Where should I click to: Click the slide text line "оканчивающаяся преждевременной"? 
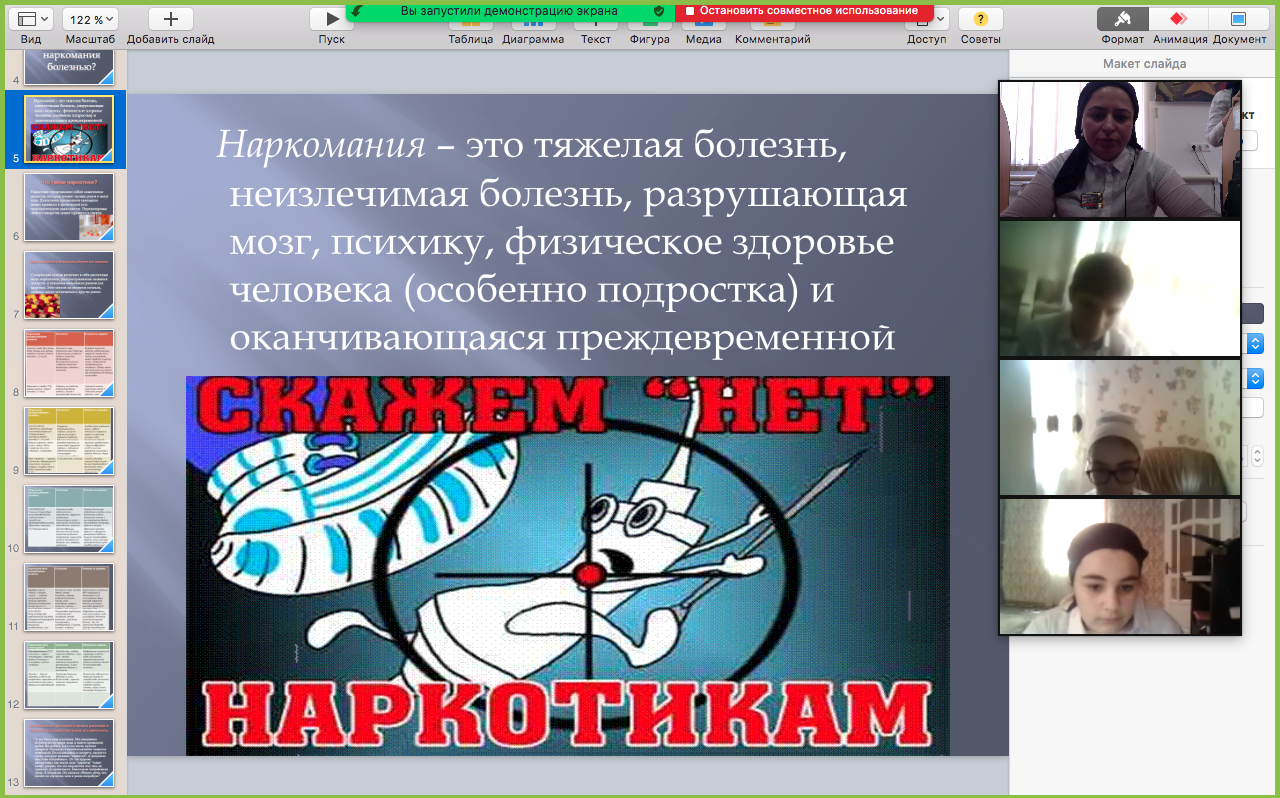pos(562,338)
